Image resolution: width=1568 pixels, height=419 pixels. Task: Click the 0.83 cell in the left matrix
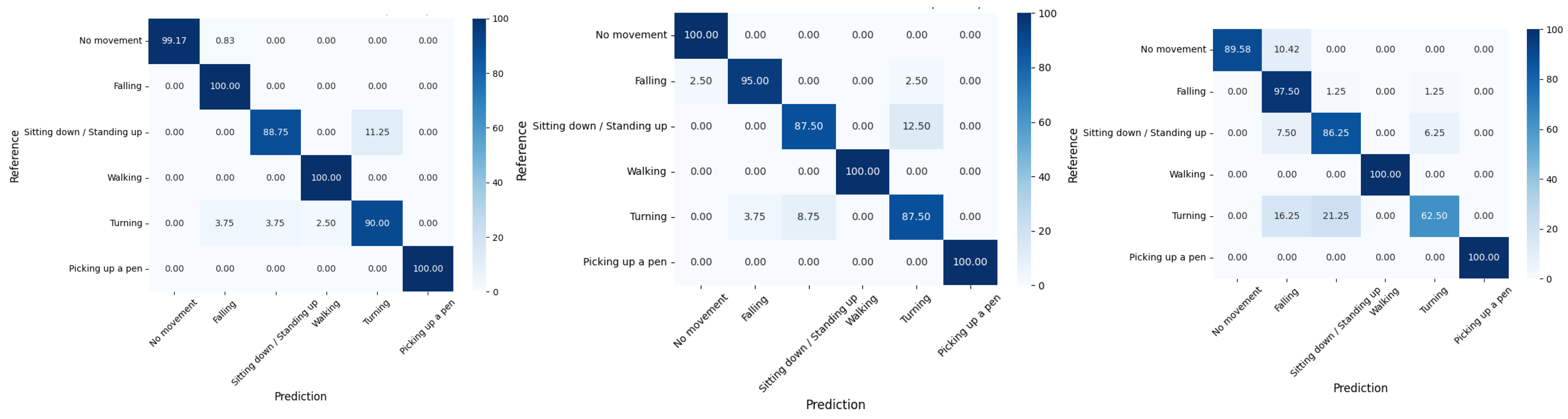[224, 41]
